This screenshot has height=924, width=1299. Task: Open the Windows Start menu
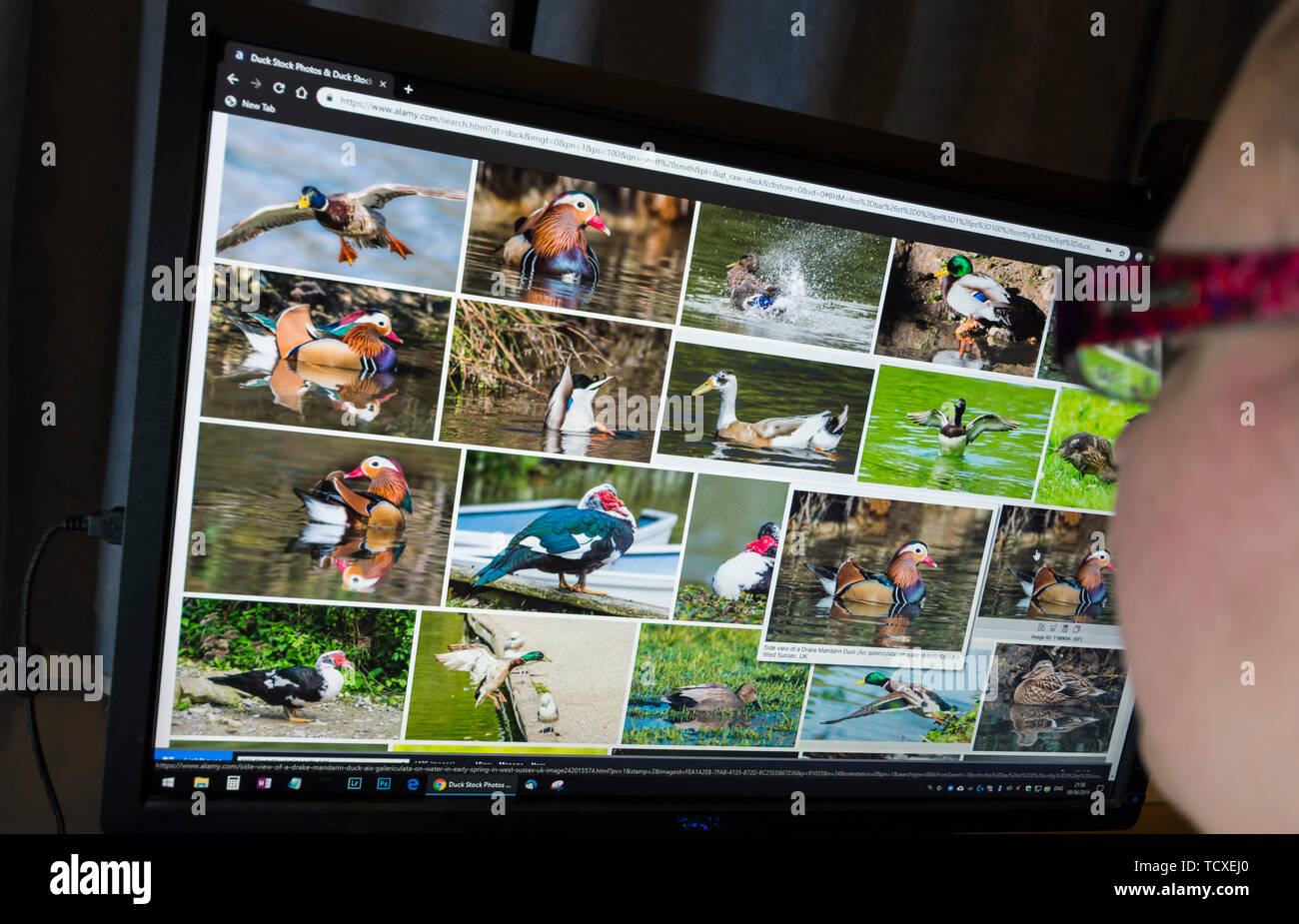168,780
